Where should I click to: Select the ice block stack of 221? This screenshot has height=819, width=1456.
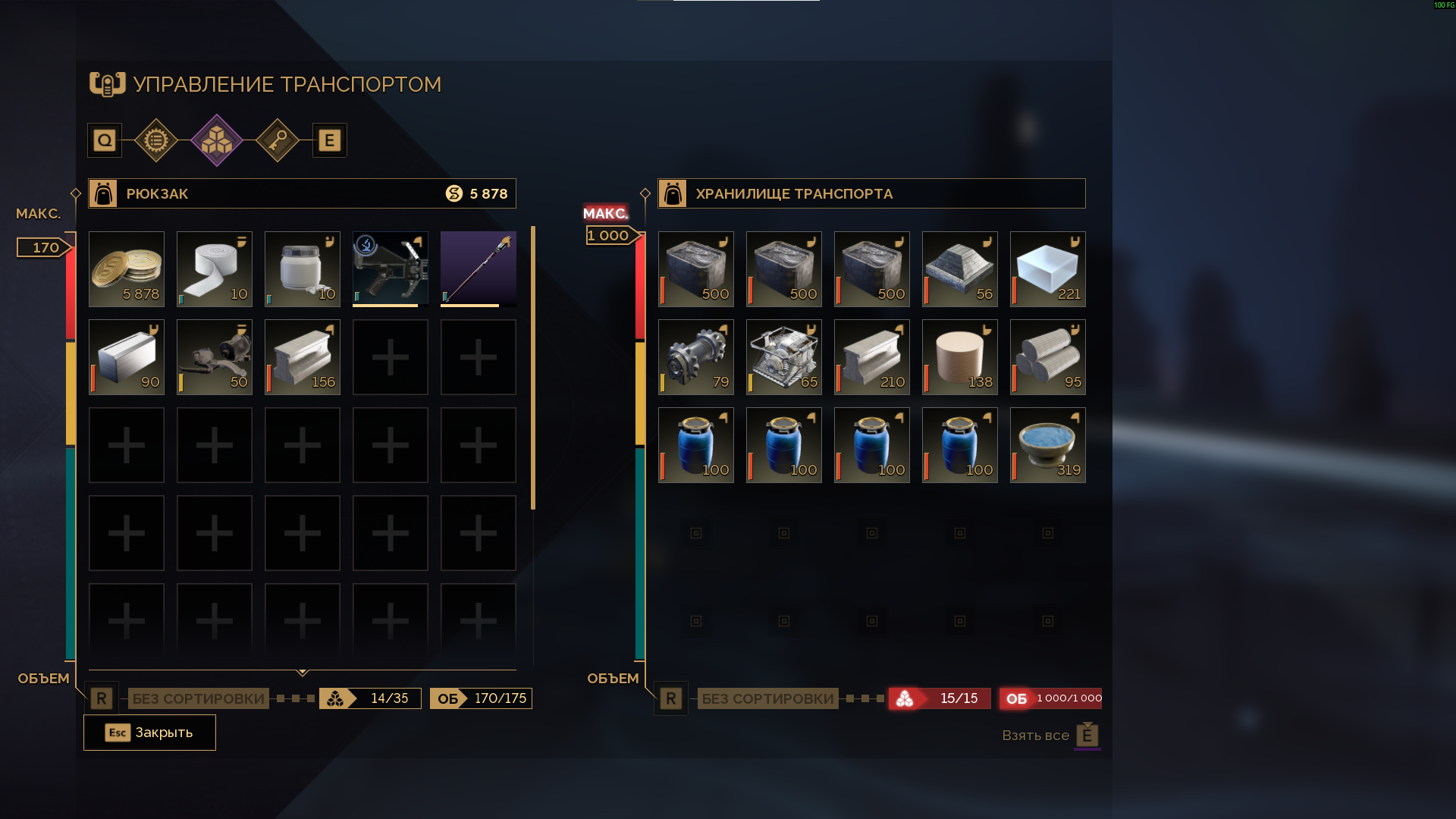click(x=1048, y=269)
